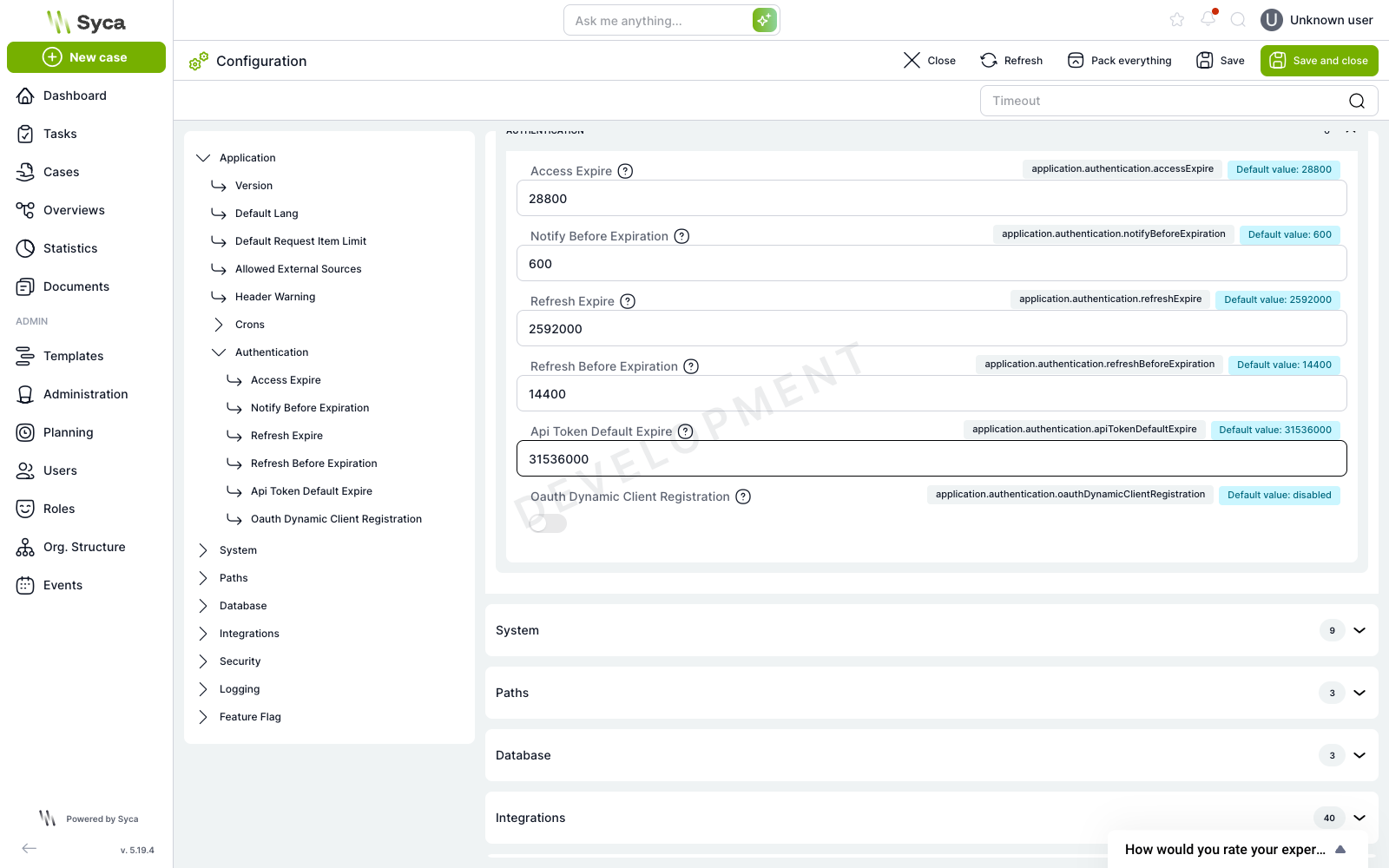Viewport: 1389px width, 868px height.
Task: Expand the Database section chevron
Action: click(1359, 755)
